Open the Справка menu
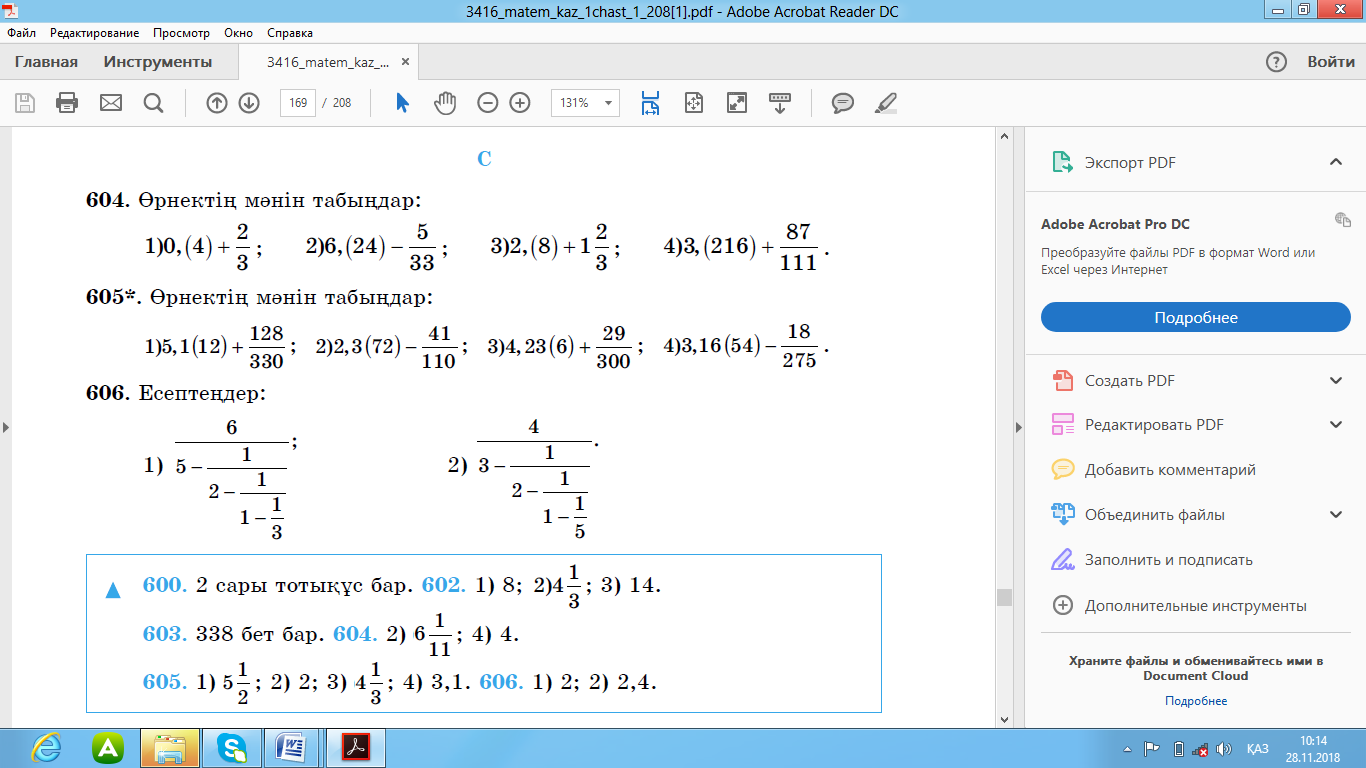This screenshot has height=768, width=1366. click(291, 33)
